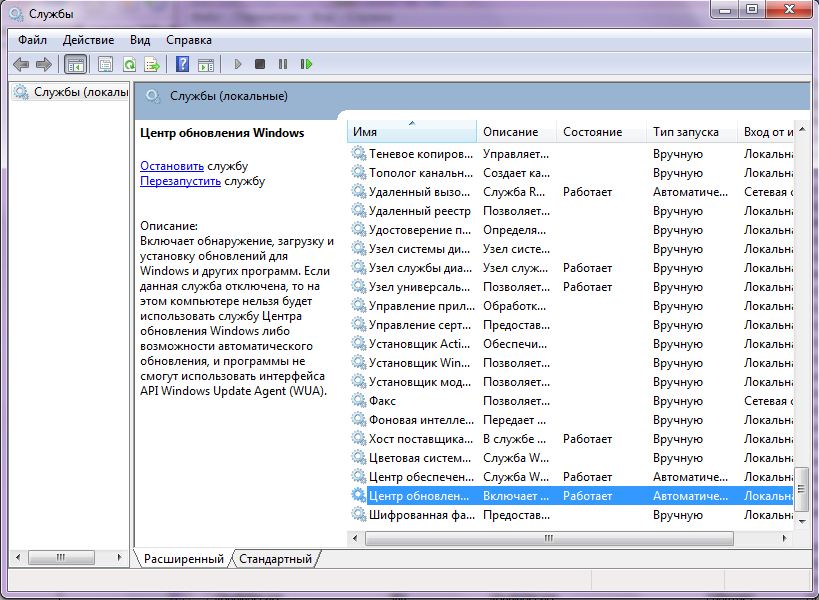Toggle the show/hide console tree button
819x600 pixels.
coord(75,64)
